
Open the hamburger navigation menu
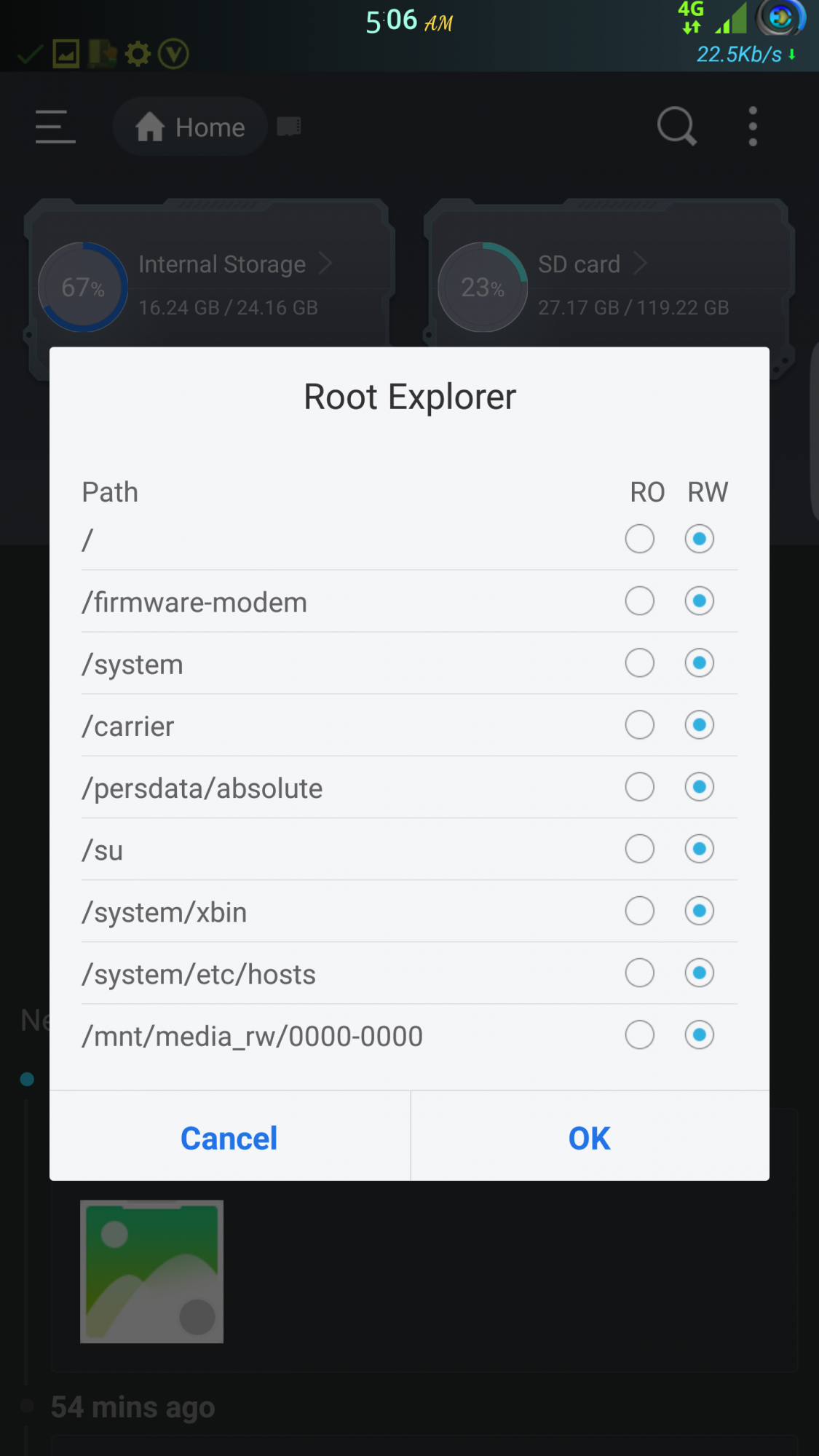(x=55, y=127)
